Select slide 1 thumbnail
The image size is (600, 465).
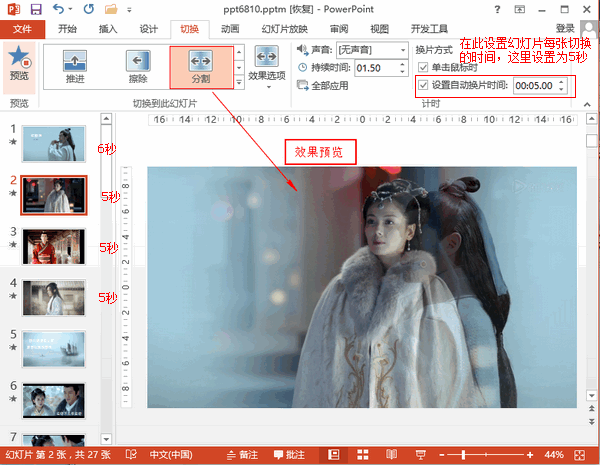[54, 144]
